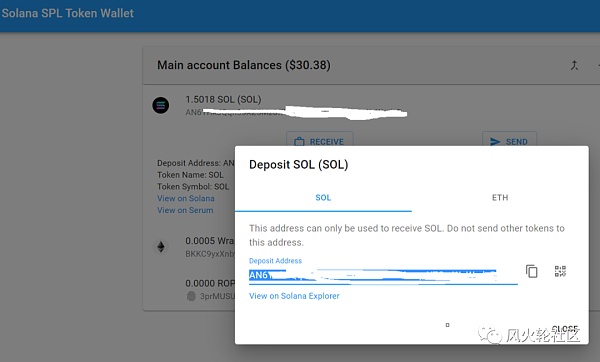Click the RECEIVE button
Viewport: 600px width, 362px height.
click(320, 140)
